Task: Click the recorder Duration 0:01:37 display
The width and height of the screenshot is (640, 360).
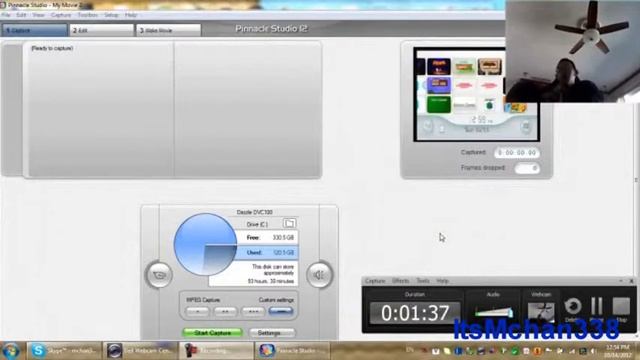Action: pyautogui.click(x=415, y=313)
